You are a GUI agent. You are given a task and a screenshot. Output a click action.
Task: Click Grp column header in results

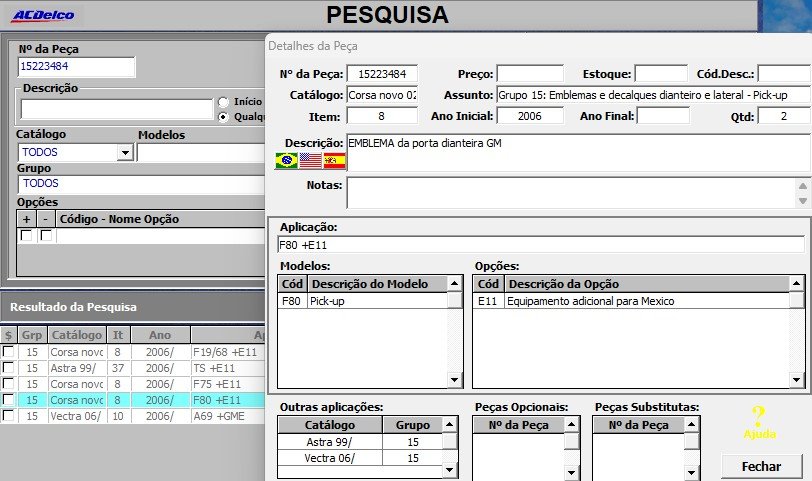[x=32, y=335]
